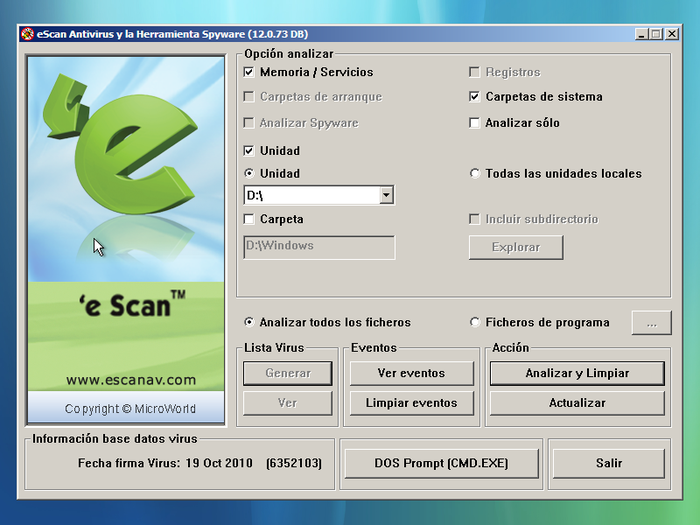Click the www.escanav.com address
The width and height of the screenshot is (700, 525).
(131, 380)
